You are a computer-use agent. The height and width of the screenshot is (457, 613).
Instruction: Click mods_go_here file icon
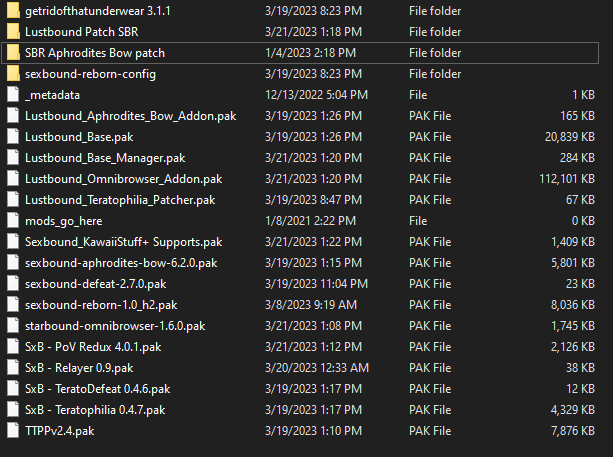(13, 221)
